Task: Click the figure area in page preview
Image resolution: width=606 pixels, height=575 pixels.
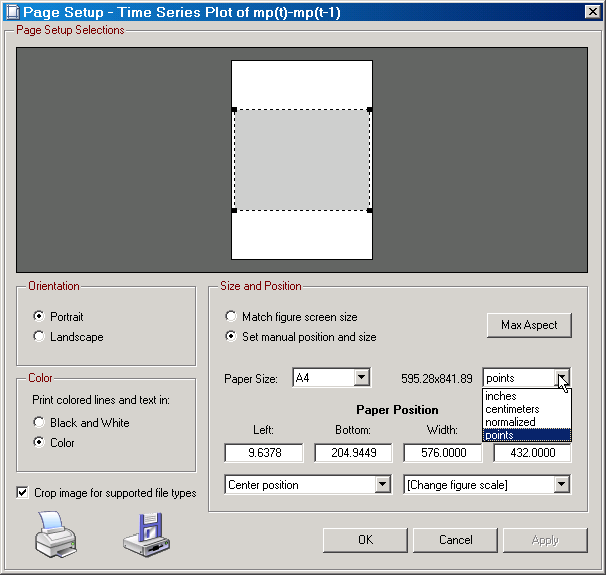Action: click(302, 160)
